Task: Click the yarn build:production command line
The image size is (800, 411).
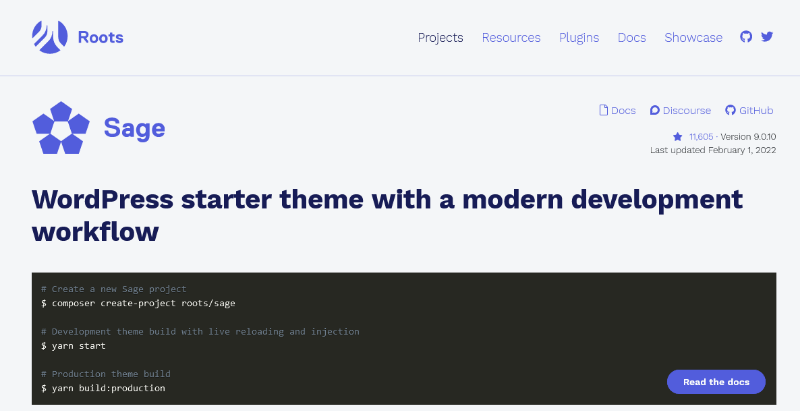Action: (103, 388)
